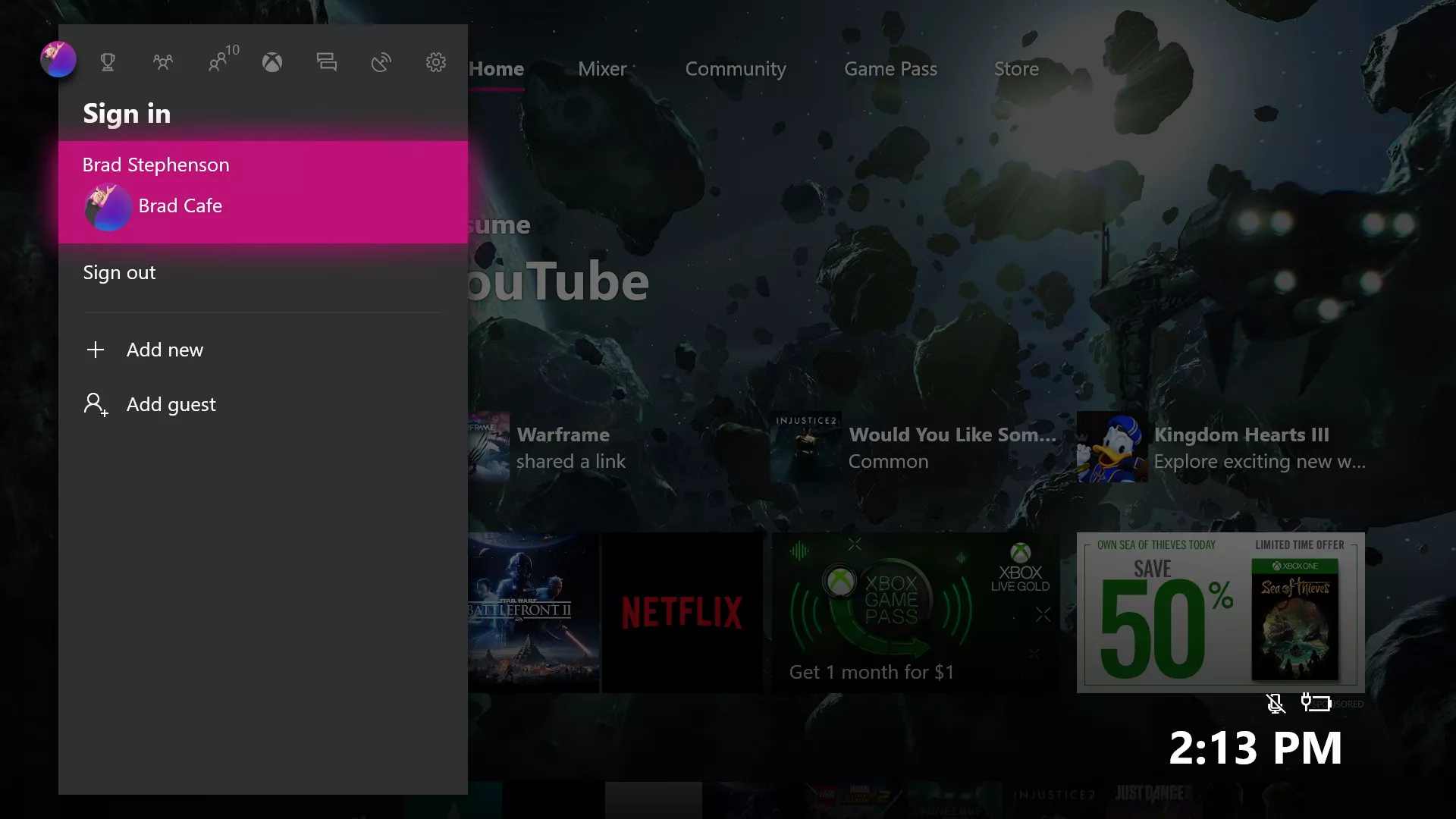Open the Kingdom Hearts III promo
Screen dimensions: 1456x819
(1222, 447)
